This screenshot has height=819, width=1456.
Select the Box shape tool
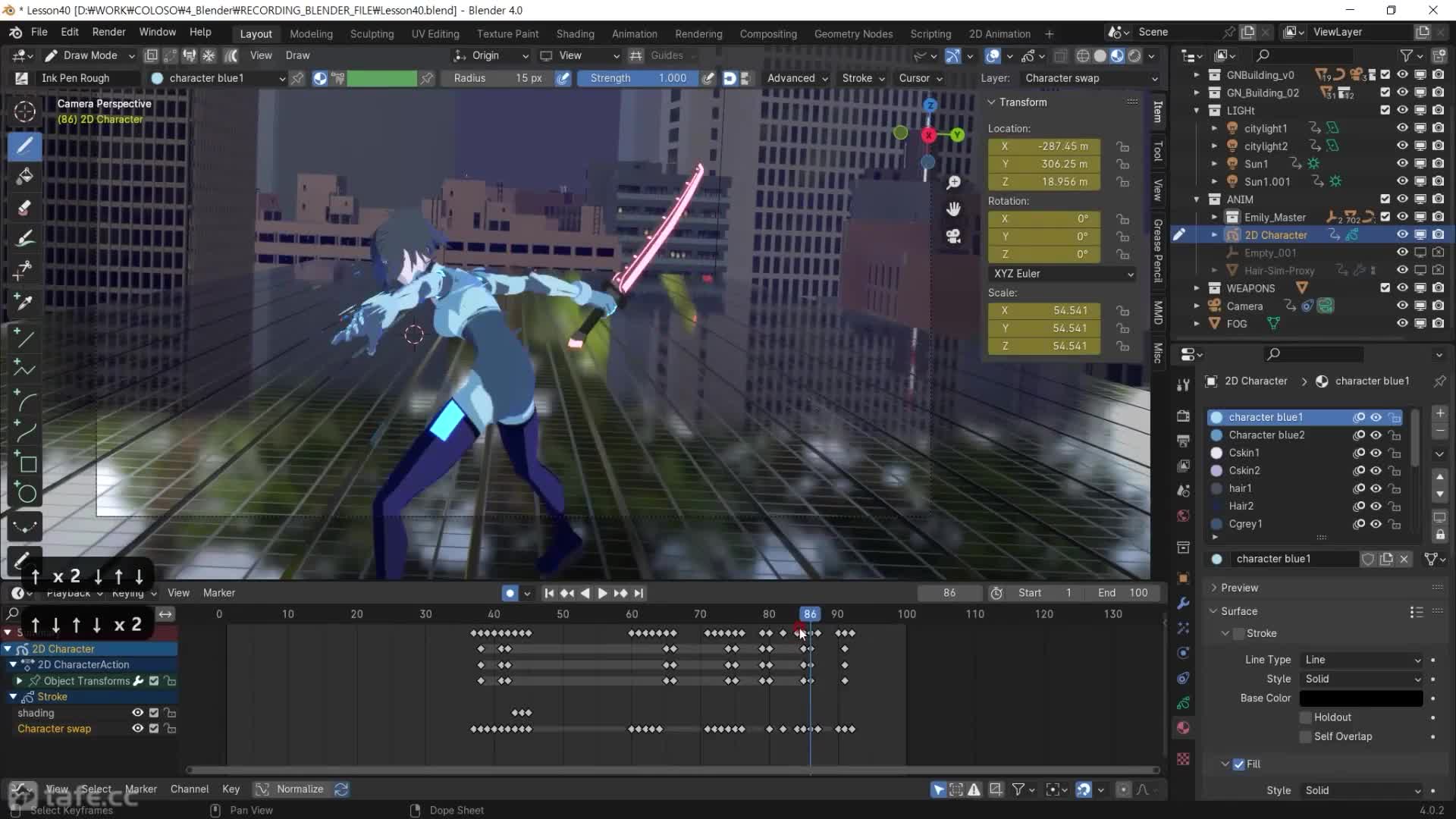coord(27,464)
